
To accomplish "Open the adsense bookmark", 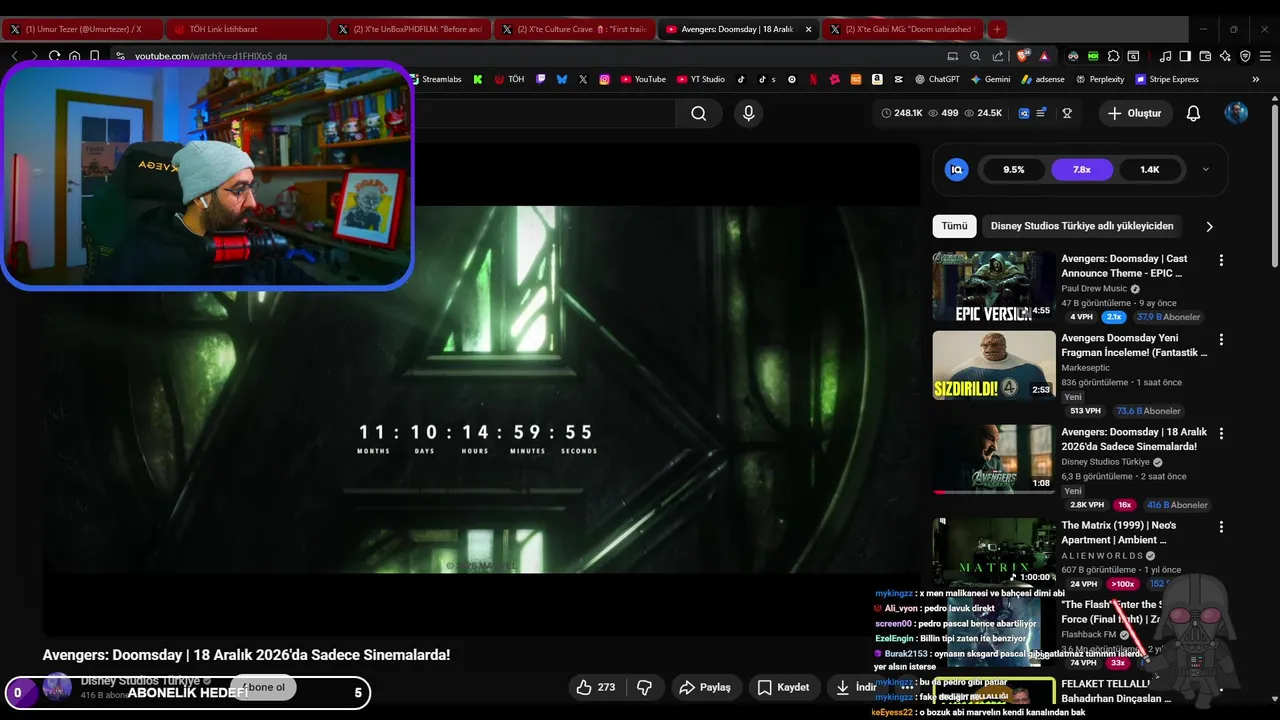I will [x=1042, y=79].
